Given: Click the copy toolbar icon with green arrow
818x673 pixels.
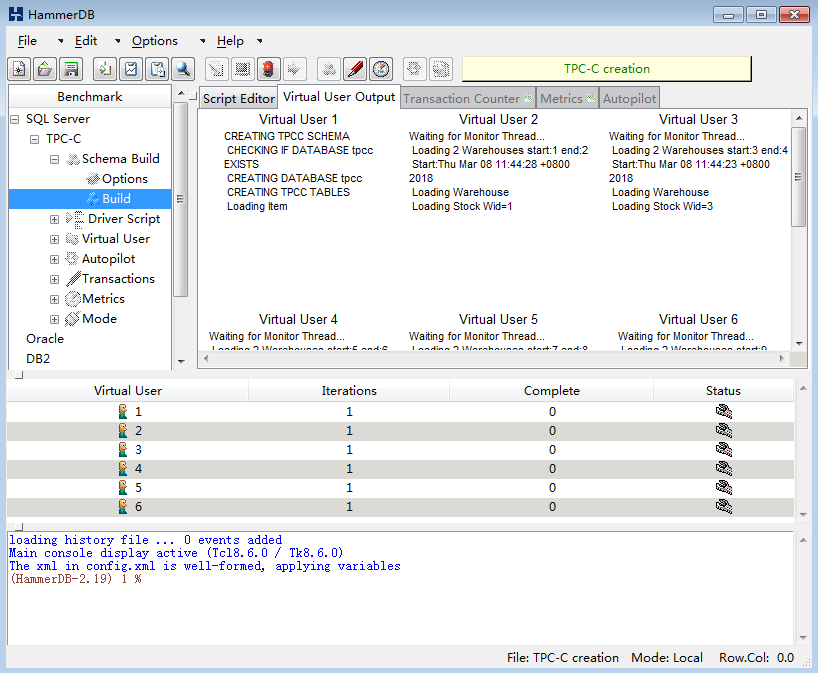Looking at the screenshot, I should (105, 69).
